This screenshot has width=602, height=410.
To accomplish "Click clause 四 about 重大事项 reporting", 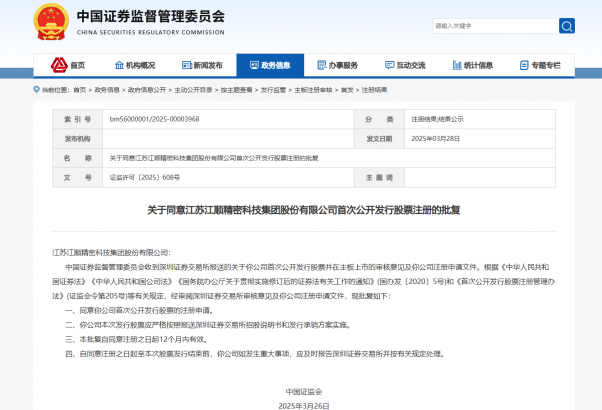I will pyautogui.click(x=255, y=354).
